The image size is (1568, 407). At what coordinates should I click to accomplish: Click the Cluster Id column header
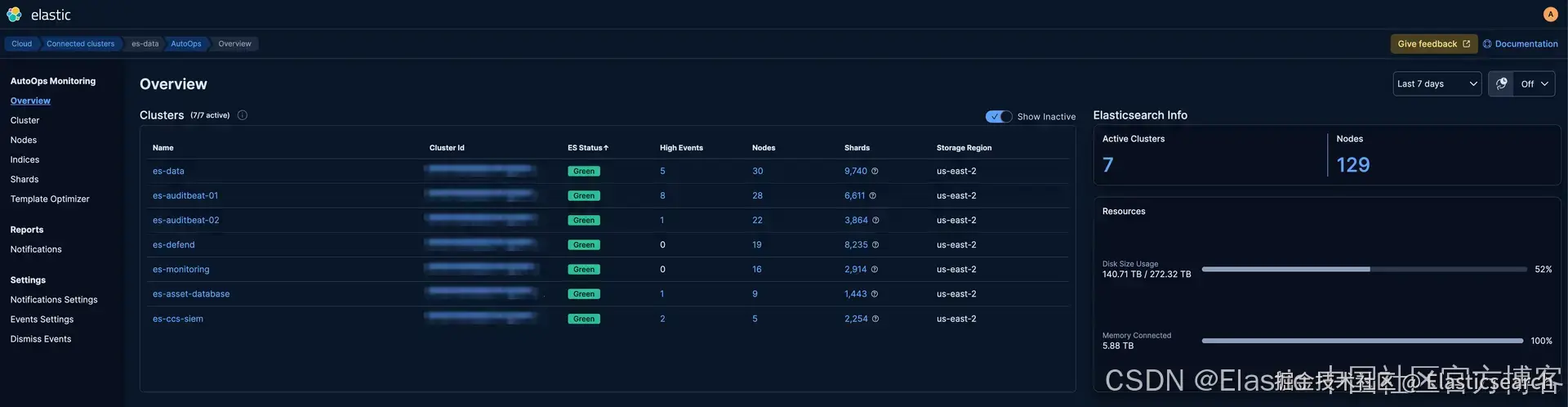447,148
